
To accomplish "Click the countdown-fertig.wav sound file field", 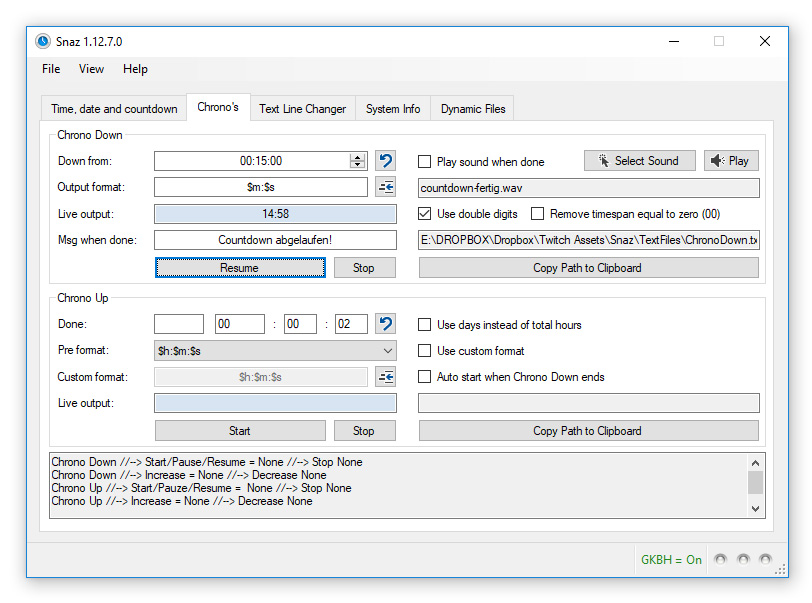I will (589, 188).
